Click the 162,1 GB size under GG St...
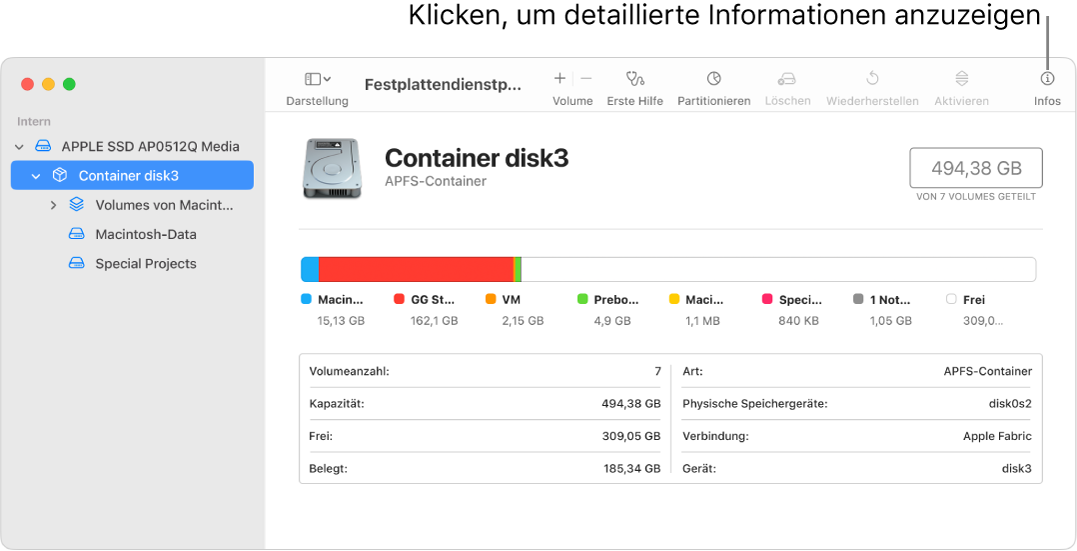 pos(434,321)
